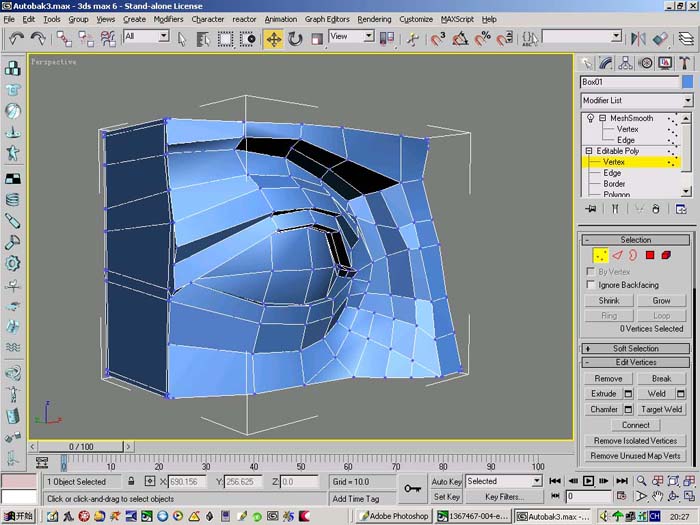Enable the Ignore Backfacing checkbox

click(590, 284)
